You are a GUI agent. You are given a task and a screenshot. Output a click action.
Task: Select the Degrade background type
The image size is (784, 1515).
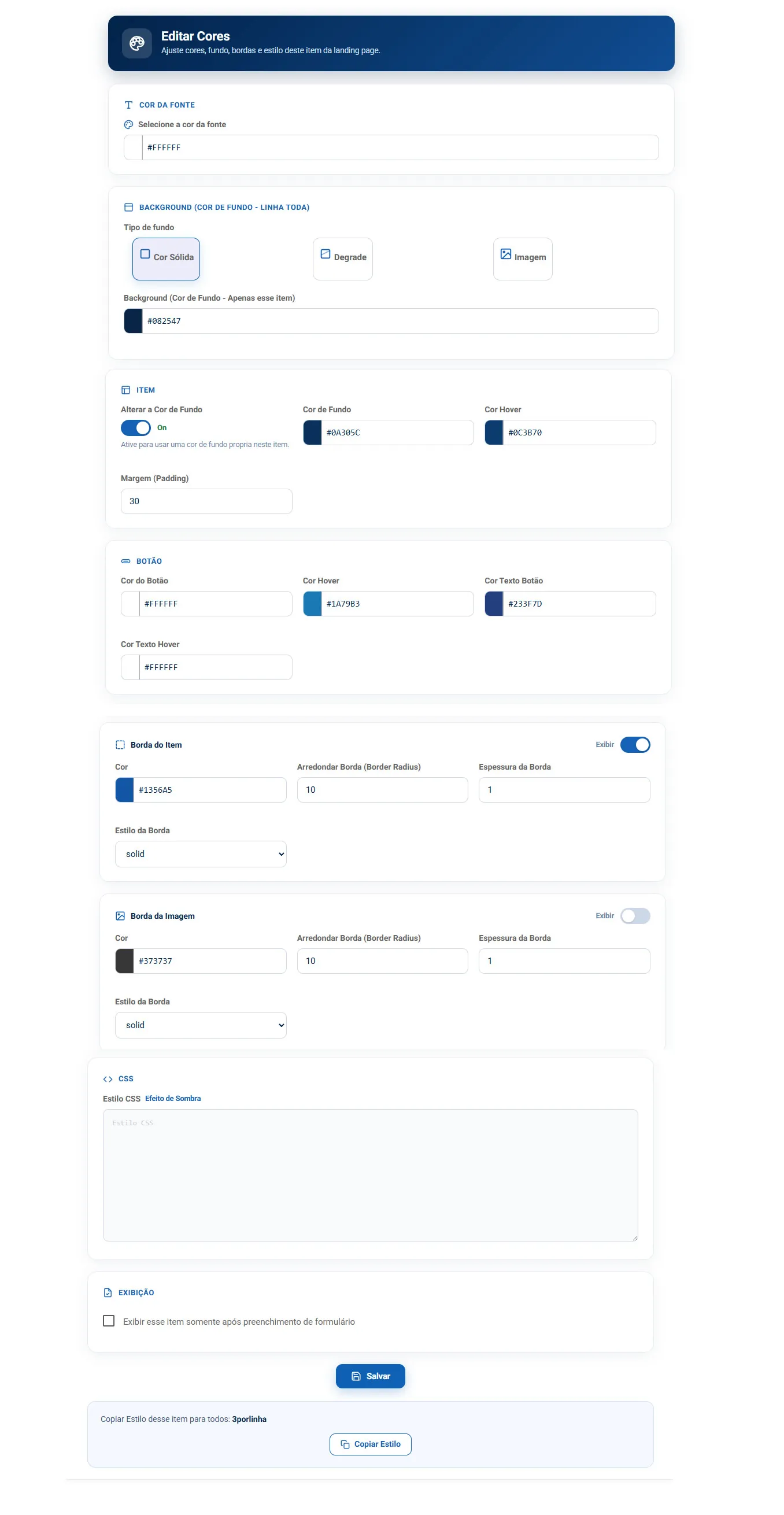click(343, 259)
